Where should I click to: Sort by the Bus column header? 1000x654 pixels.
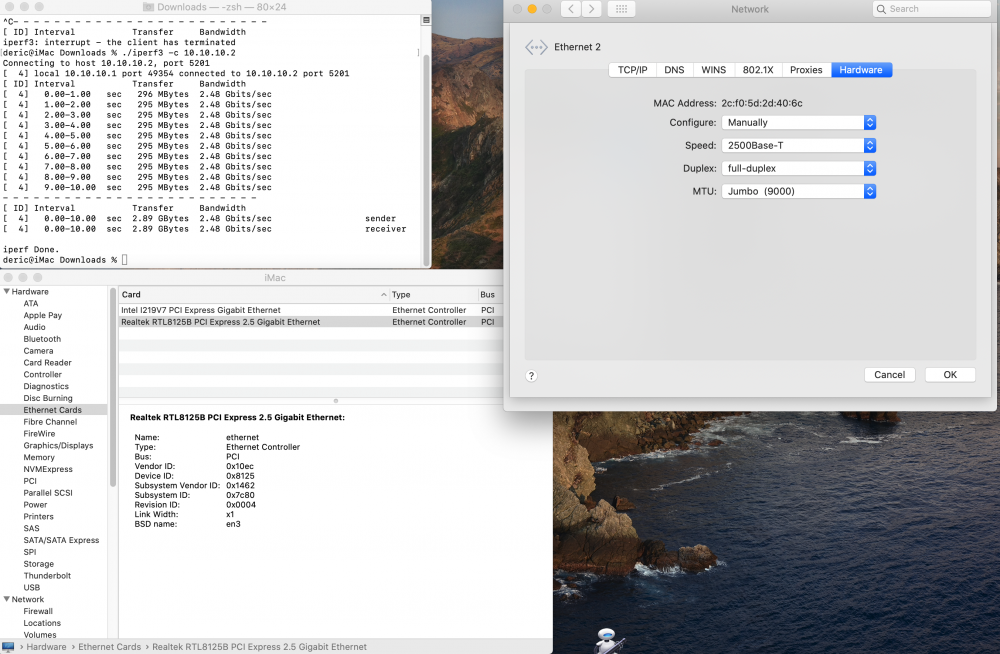coord(490,295)
